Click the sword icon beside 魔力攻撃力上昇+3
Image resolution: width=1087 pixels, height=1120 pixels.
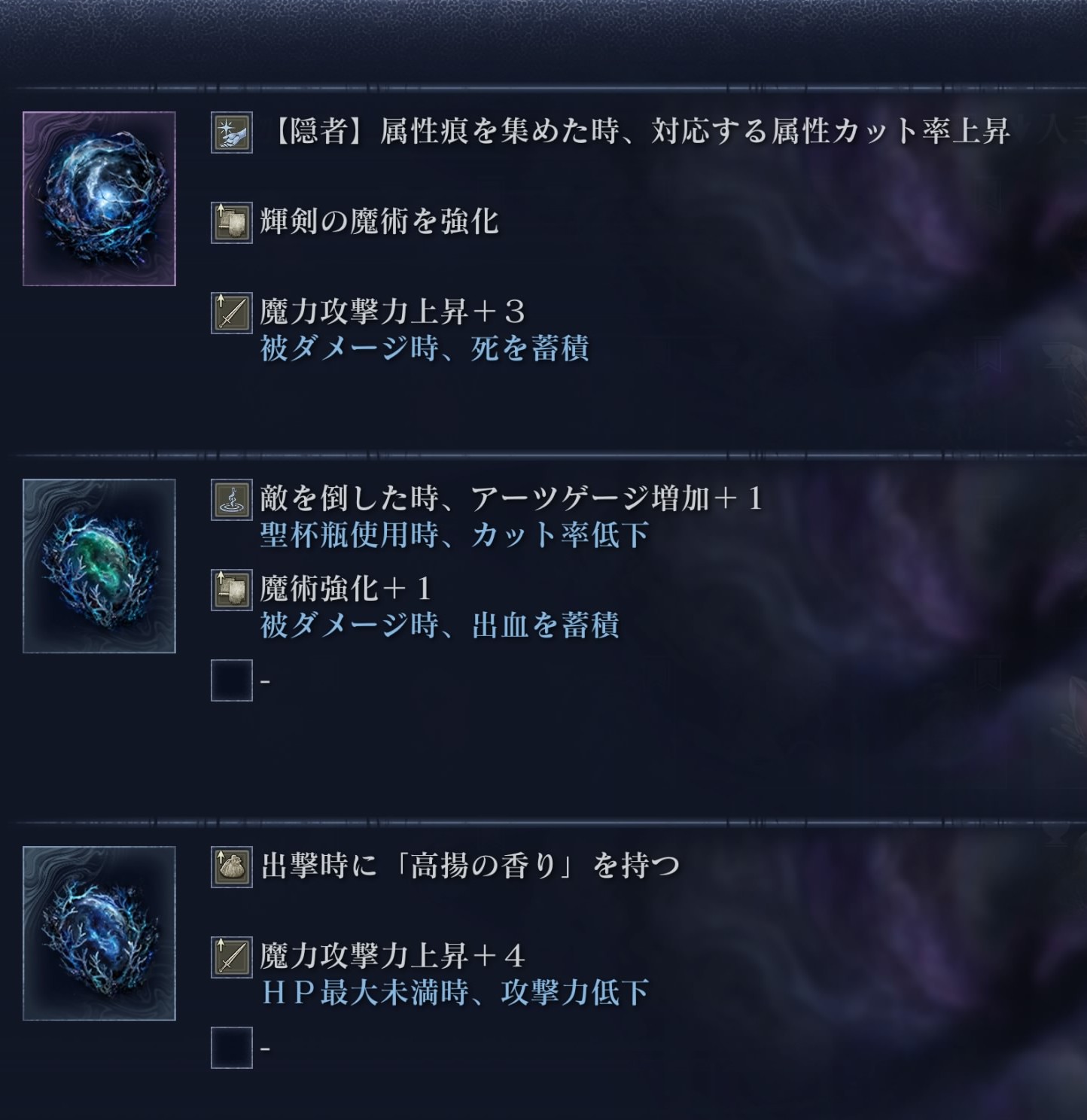(231, 313)
